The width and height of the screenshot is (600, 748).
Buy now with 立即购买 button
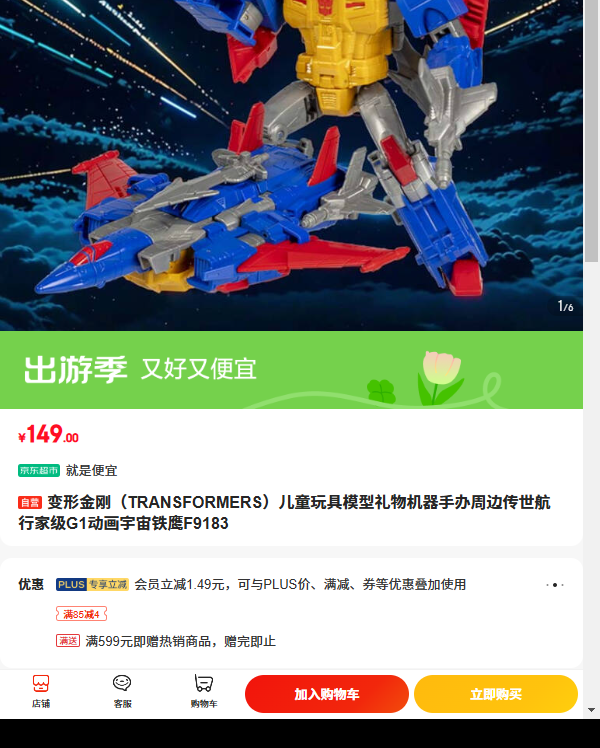[496, 694]
